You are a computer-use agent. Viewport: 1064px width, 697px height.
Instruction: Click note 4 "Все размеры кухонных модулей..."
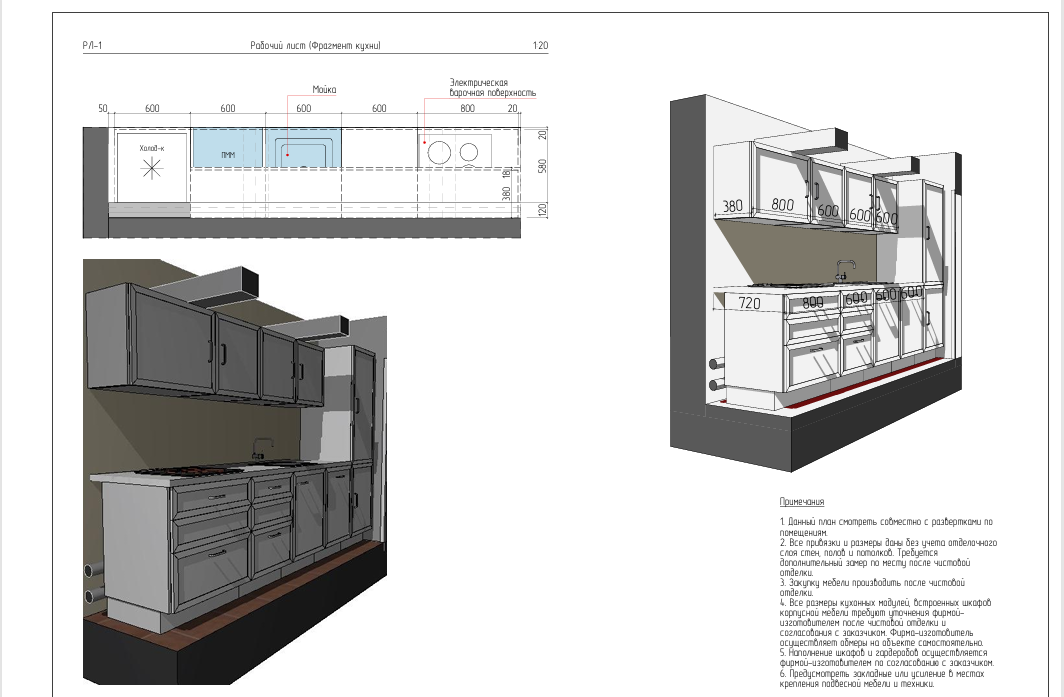coord(885,622)
